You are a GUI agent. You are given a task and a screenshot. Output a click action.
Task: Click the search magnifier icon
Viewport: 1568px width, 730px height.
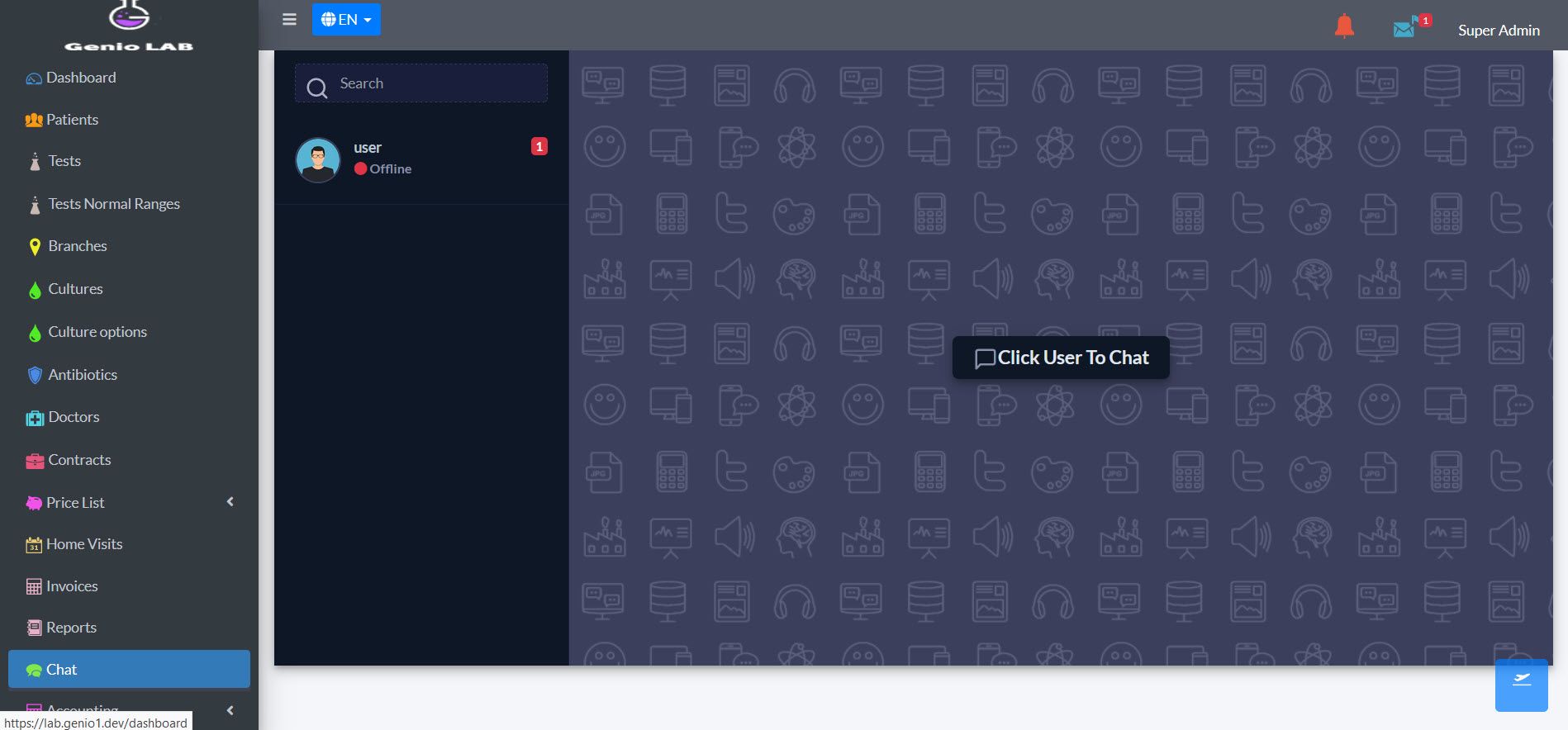click(317, 88)
